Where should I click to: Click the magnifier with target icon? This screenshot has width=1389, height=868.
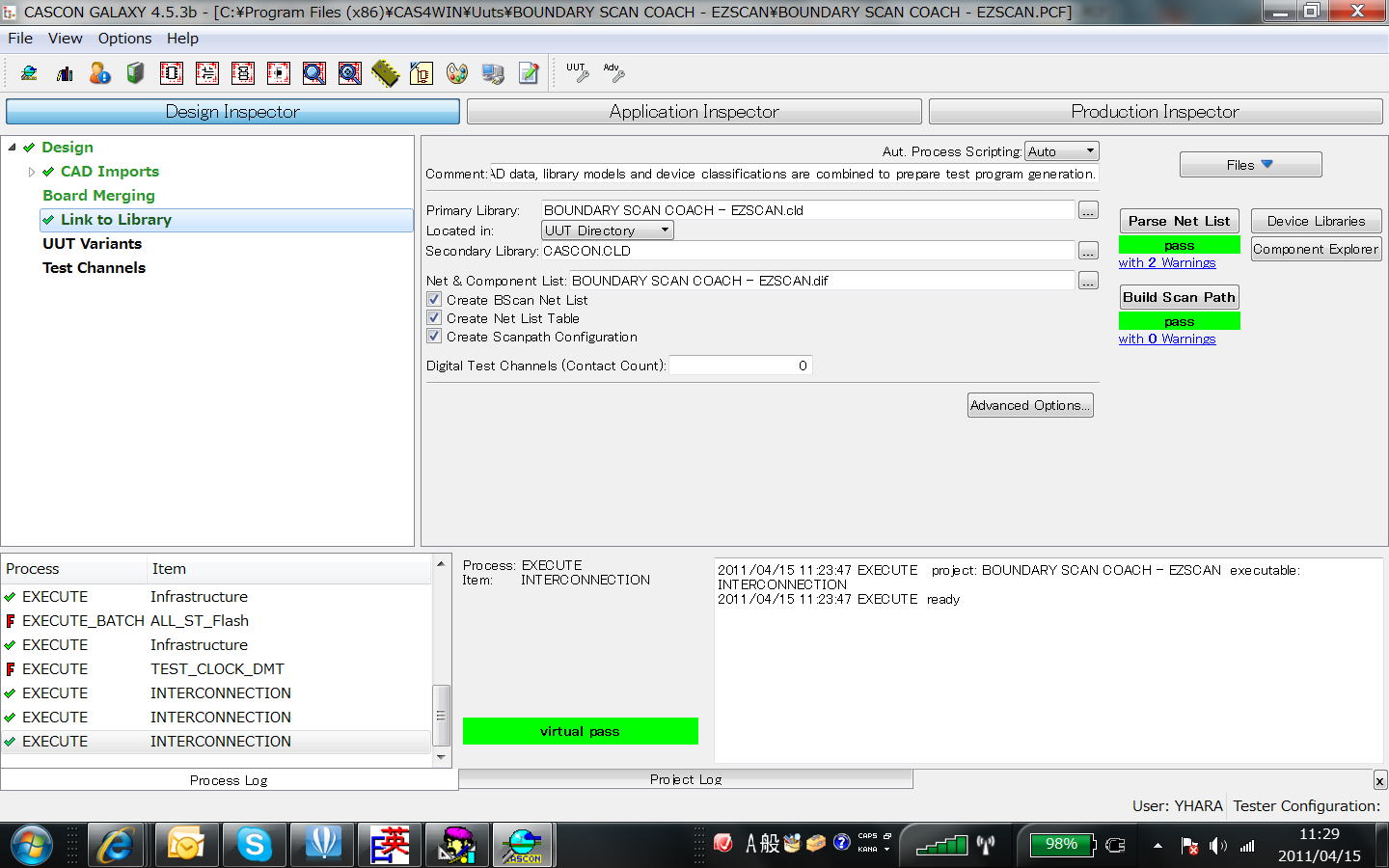[x=349, y=73]
